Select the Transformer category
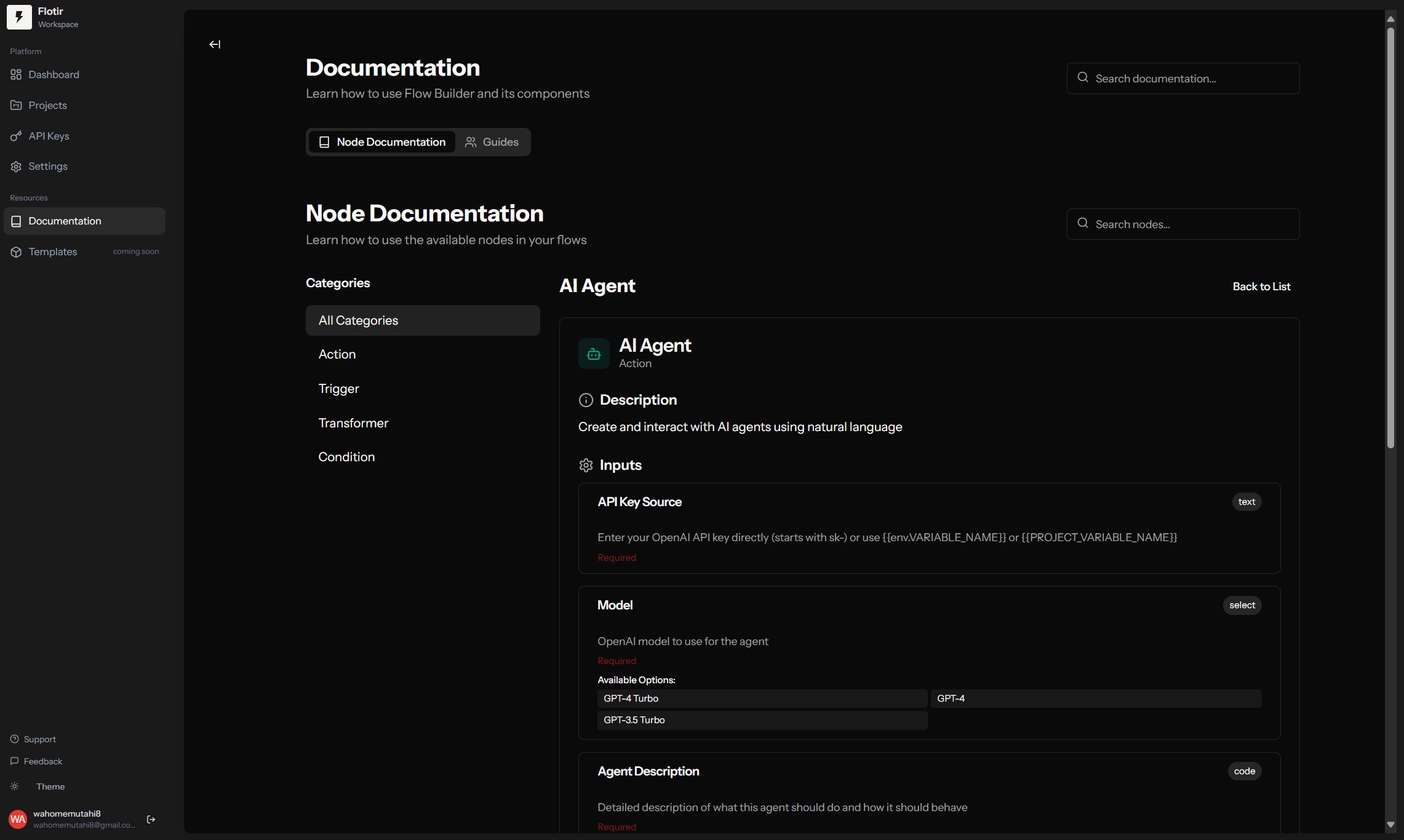1404x840 pixels. (353, 423)
